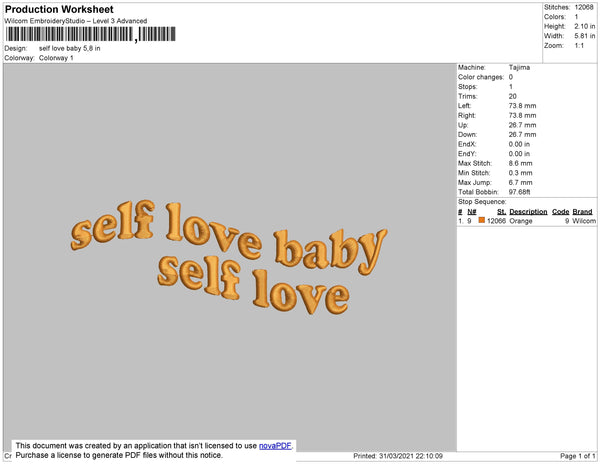Click the printed date 31/03/2021
The width and height of the screenshot is (600, 464).
click(396, 456)
